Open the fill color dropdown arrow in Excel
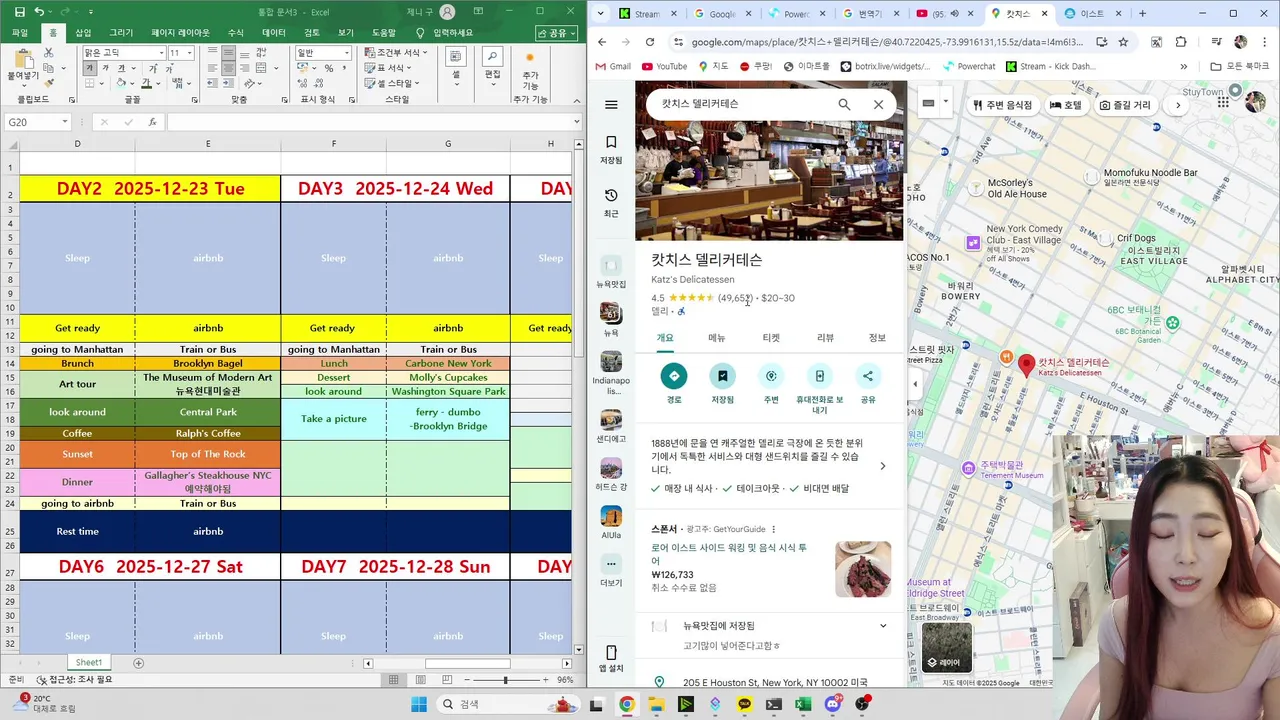The image size is (1280, 720). [133, 84]
